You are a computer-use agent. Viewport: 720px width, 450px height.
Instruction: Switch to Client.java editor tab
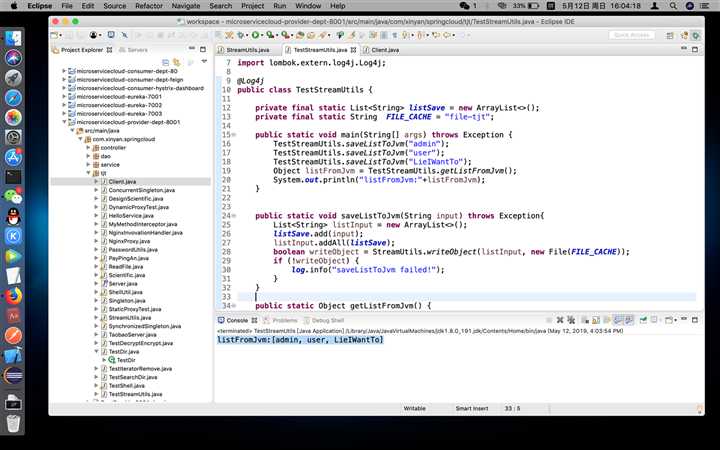385,50
